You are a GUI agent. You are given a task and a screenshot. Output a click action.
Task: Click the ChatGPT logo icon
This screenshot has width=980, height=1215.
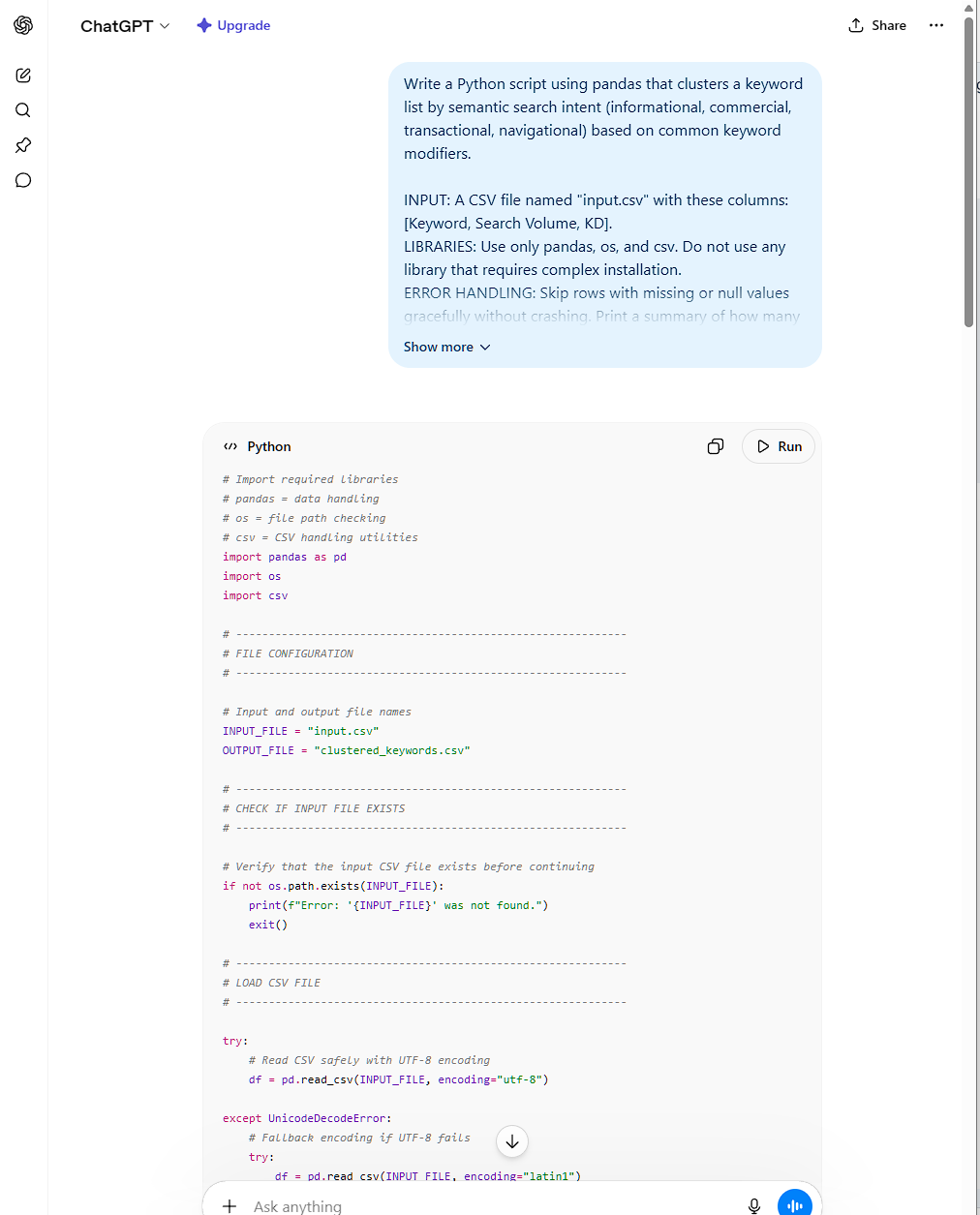coord(23,25)
